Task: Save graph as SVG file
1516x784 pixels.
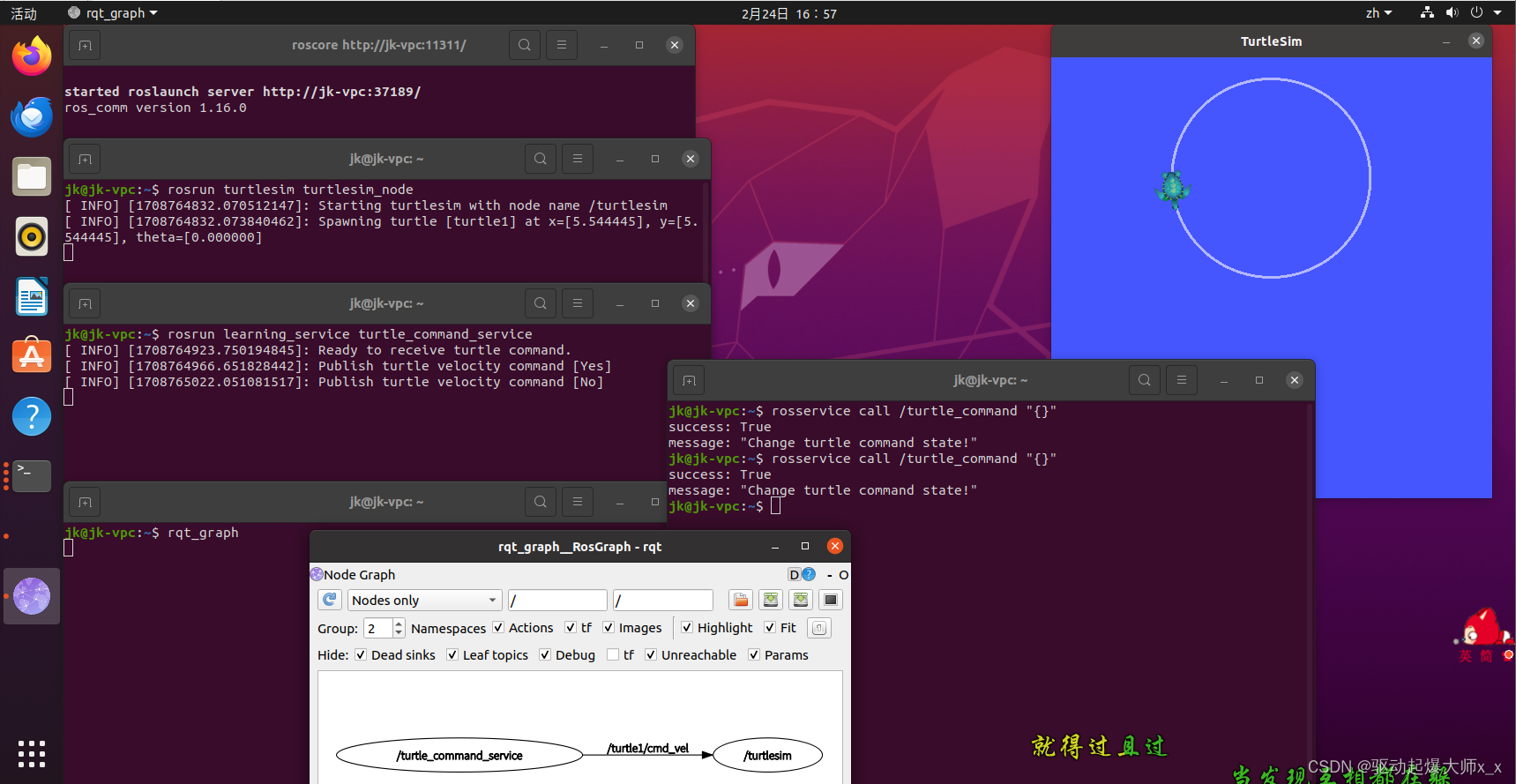Action: (801, 600)
